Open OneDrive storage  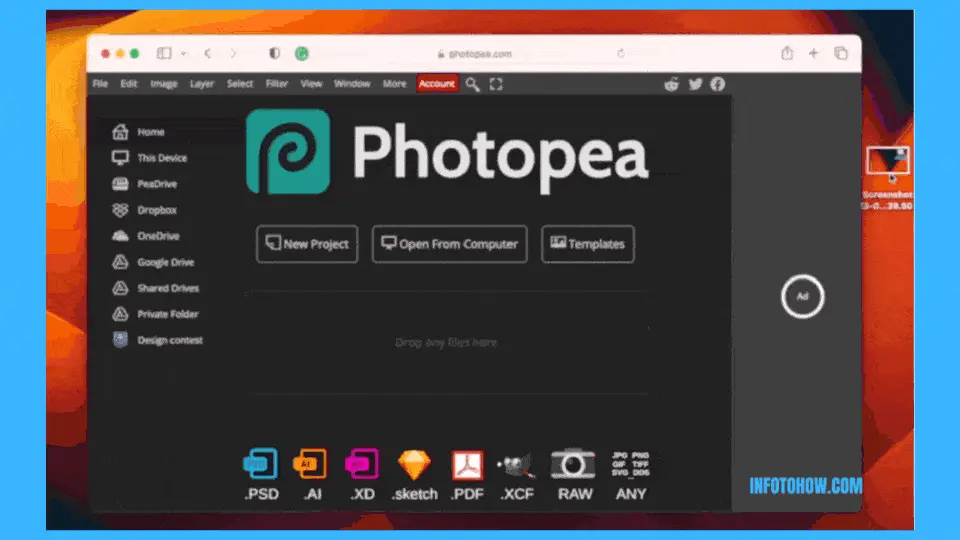[x=146, y=236]
